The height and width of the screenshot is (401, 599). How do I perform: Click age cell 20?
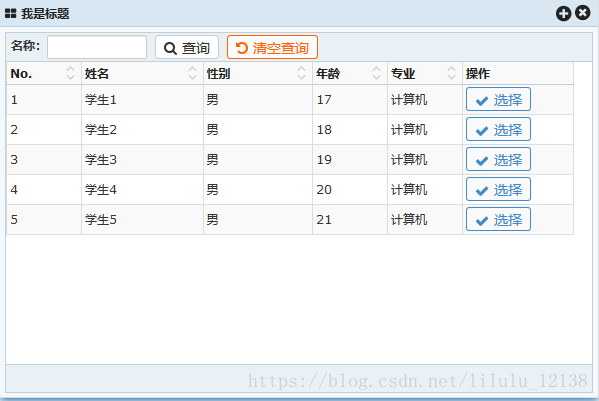coord(350,189)
